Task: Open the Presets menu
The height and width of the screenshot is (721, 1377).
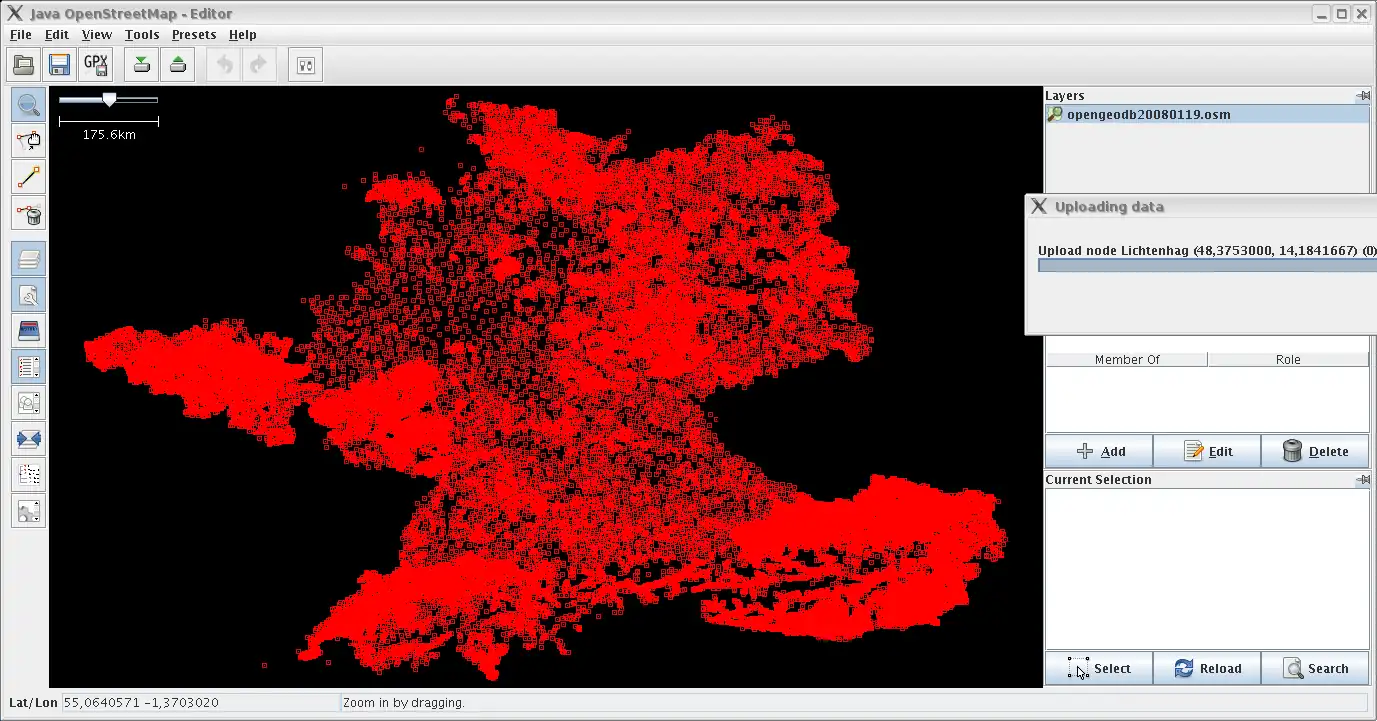Action: tap(194, 34)
